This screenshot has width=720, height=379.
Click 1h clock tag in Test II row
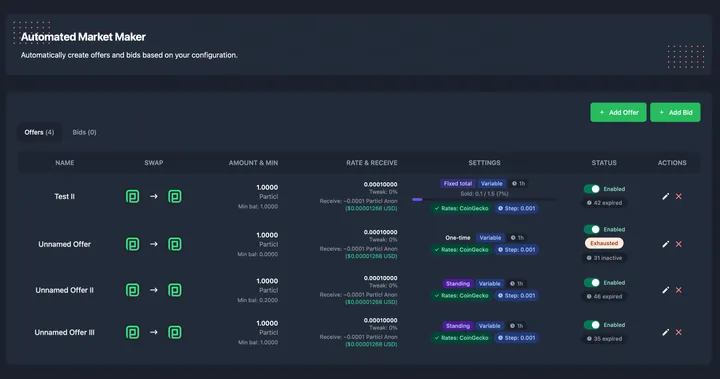518,183
